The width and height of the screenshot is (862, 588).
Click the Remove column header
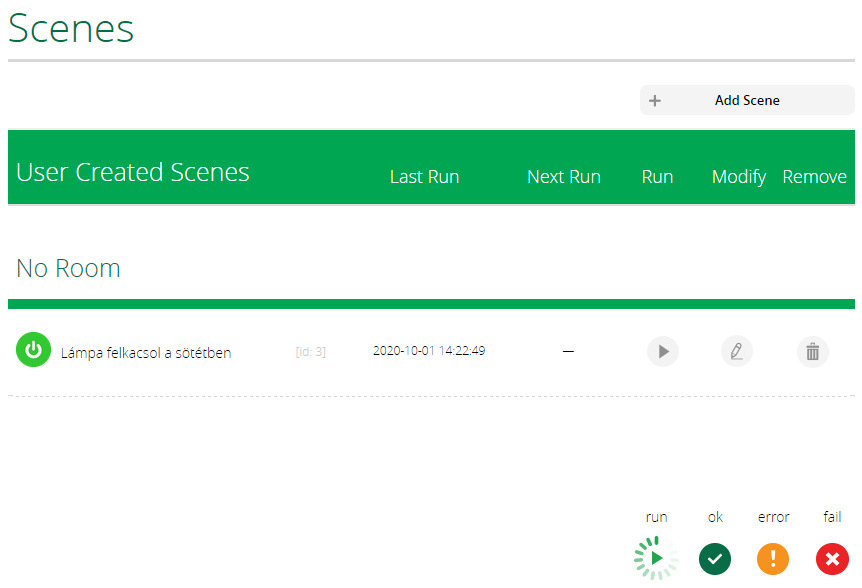[x=814, y=177]
